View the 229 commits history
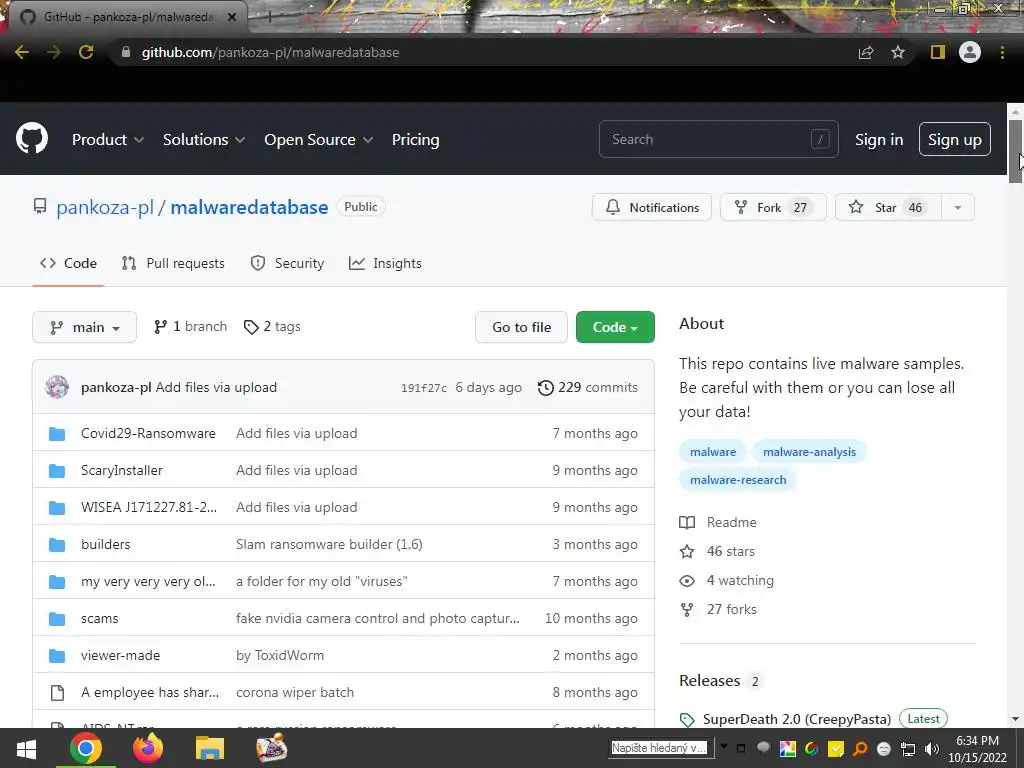Screen dimensions: 1024x768 point(588,387)
